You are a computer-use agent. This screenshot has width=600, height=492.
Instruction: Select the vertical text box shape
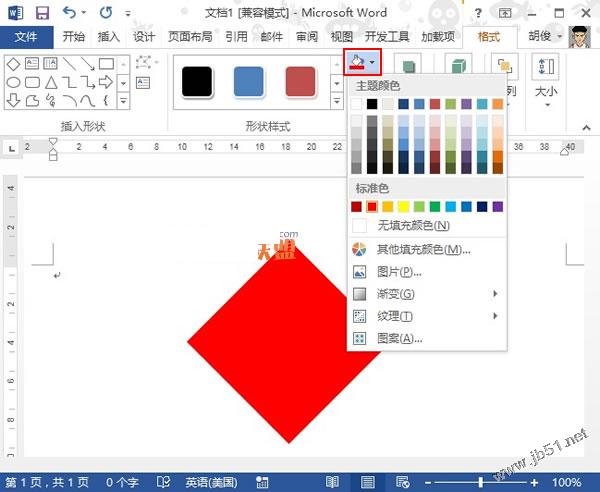(50, 64)
